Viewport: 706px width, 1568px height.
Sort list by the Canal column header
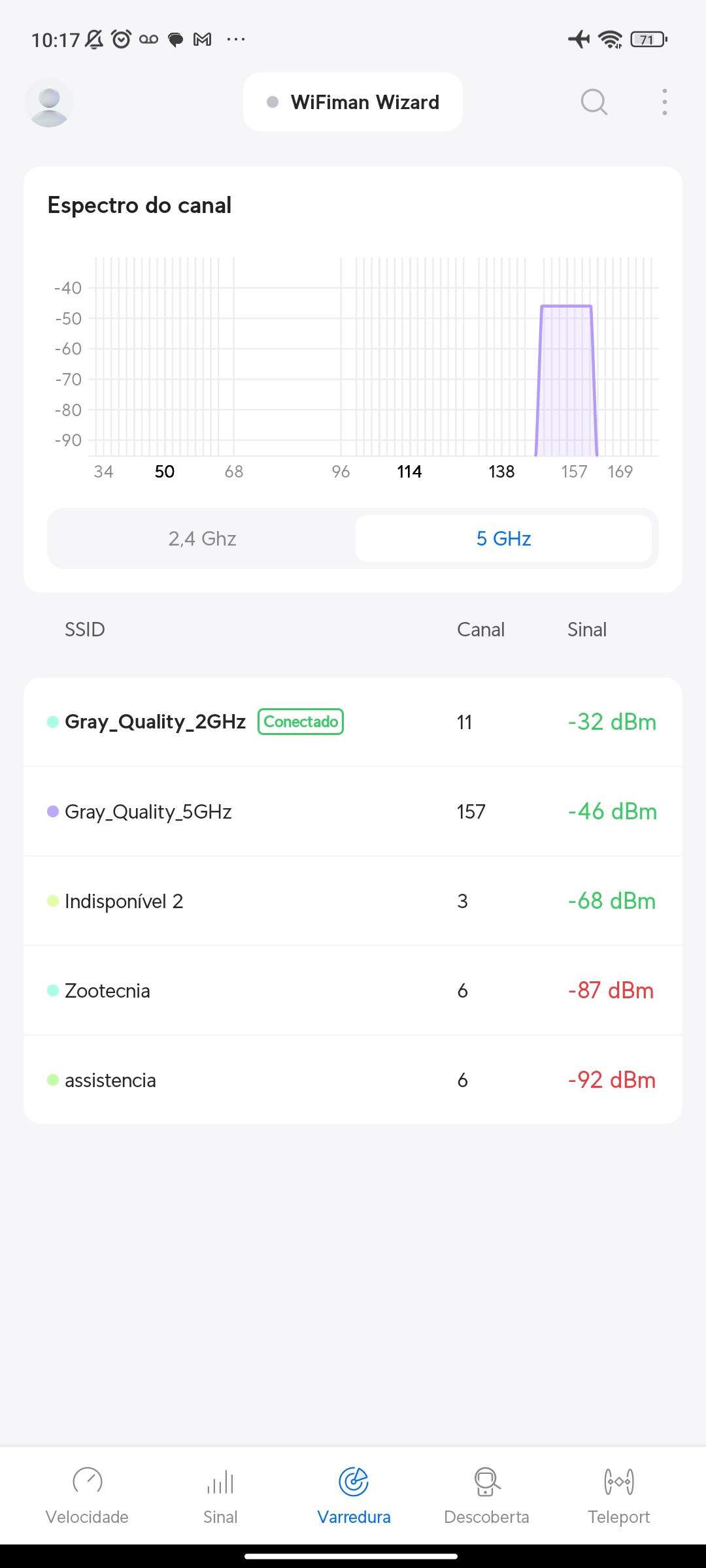tap(480, 629)
